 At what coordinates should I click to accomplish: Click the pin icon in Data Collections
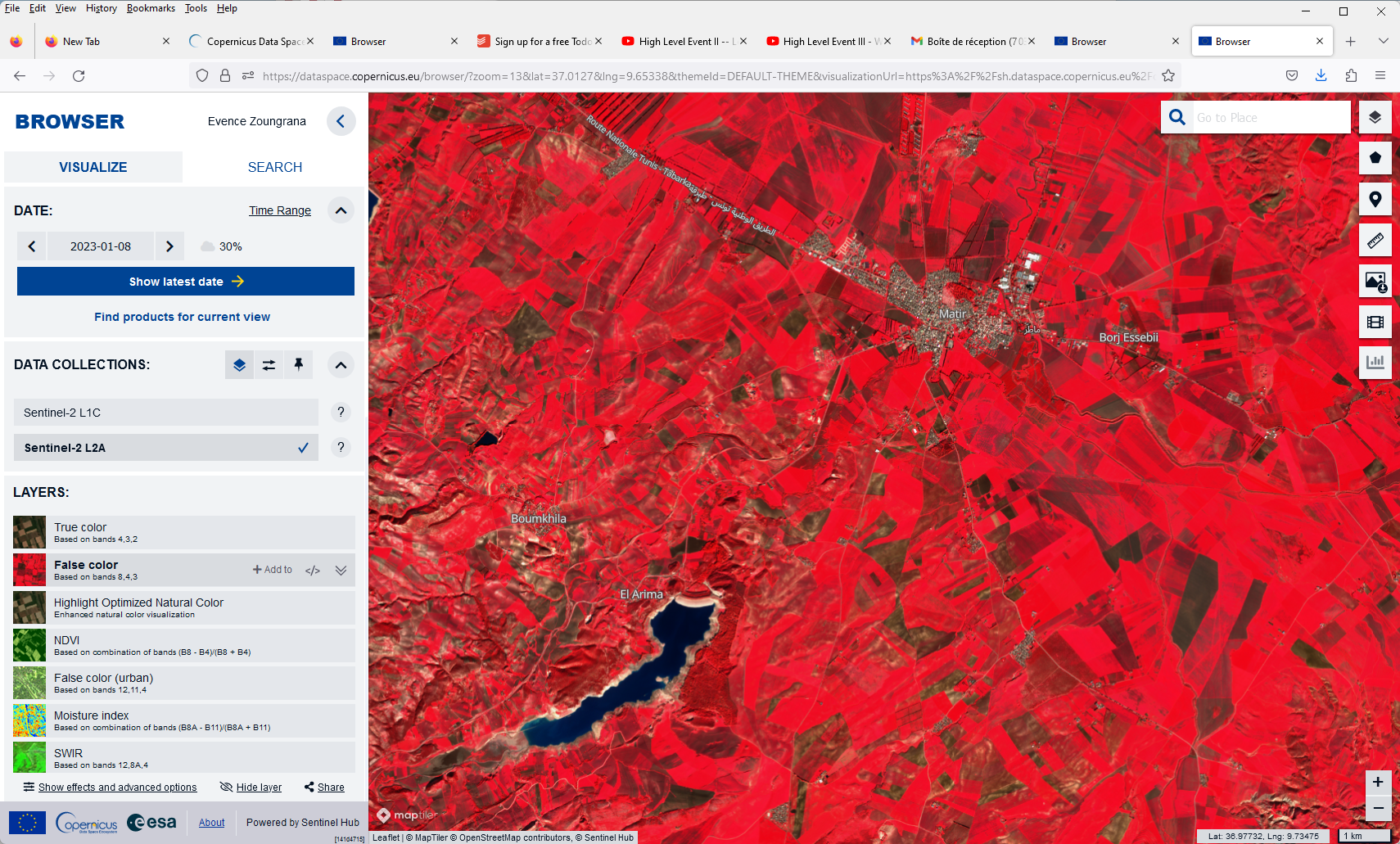(299, 365)
